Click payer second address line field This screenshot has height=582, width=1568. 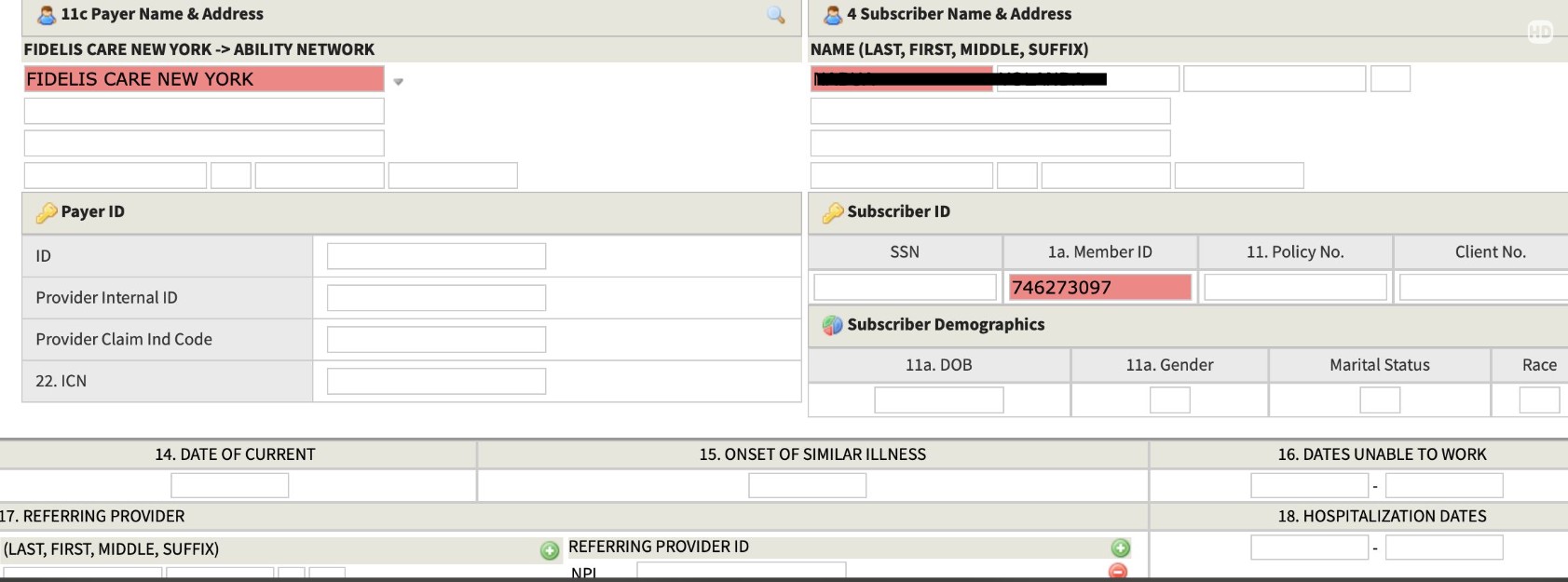(x=204, y=143)
